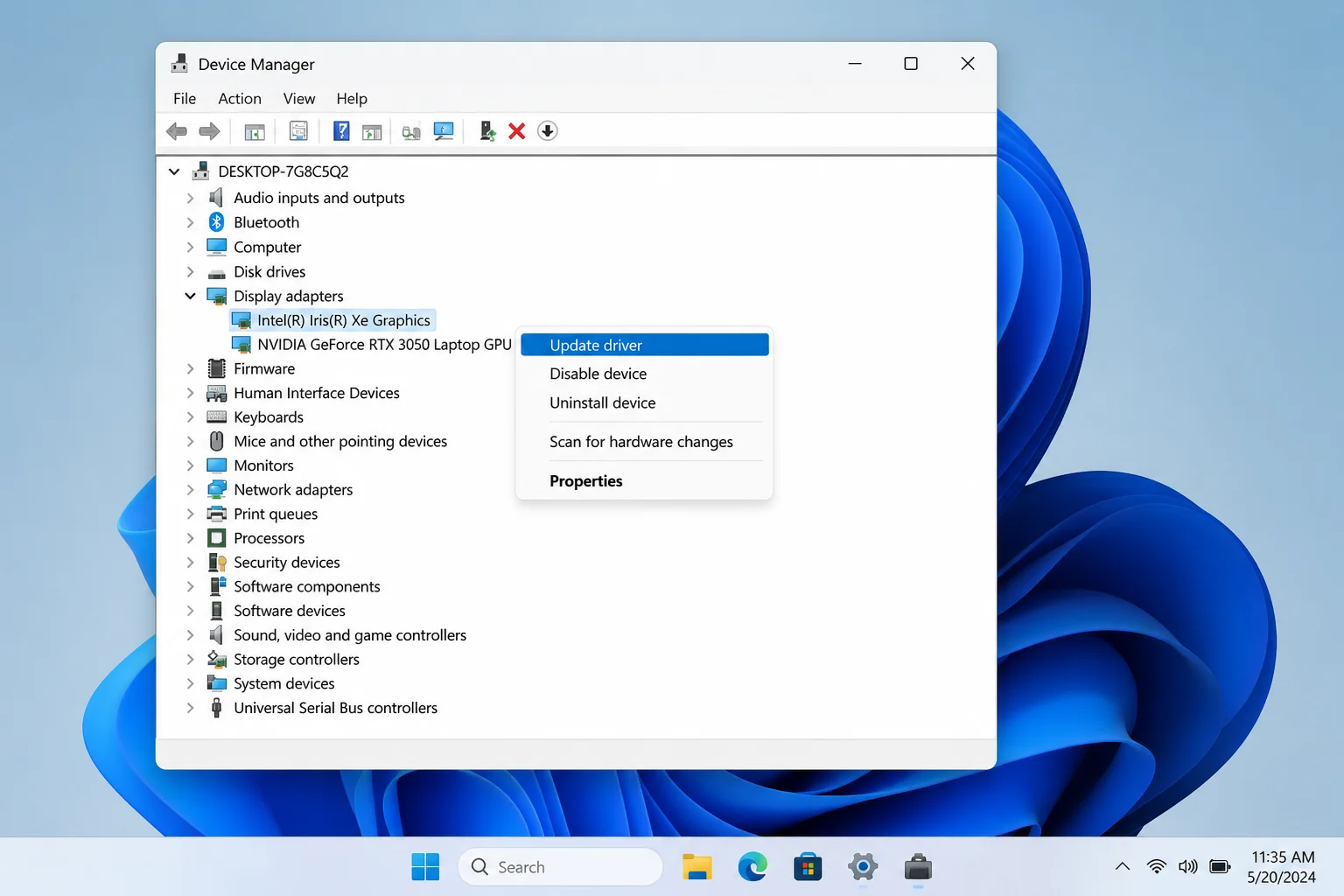Choose Uninstall device from context menu
Screen dimensions: 1344x896
coord(645,402)
